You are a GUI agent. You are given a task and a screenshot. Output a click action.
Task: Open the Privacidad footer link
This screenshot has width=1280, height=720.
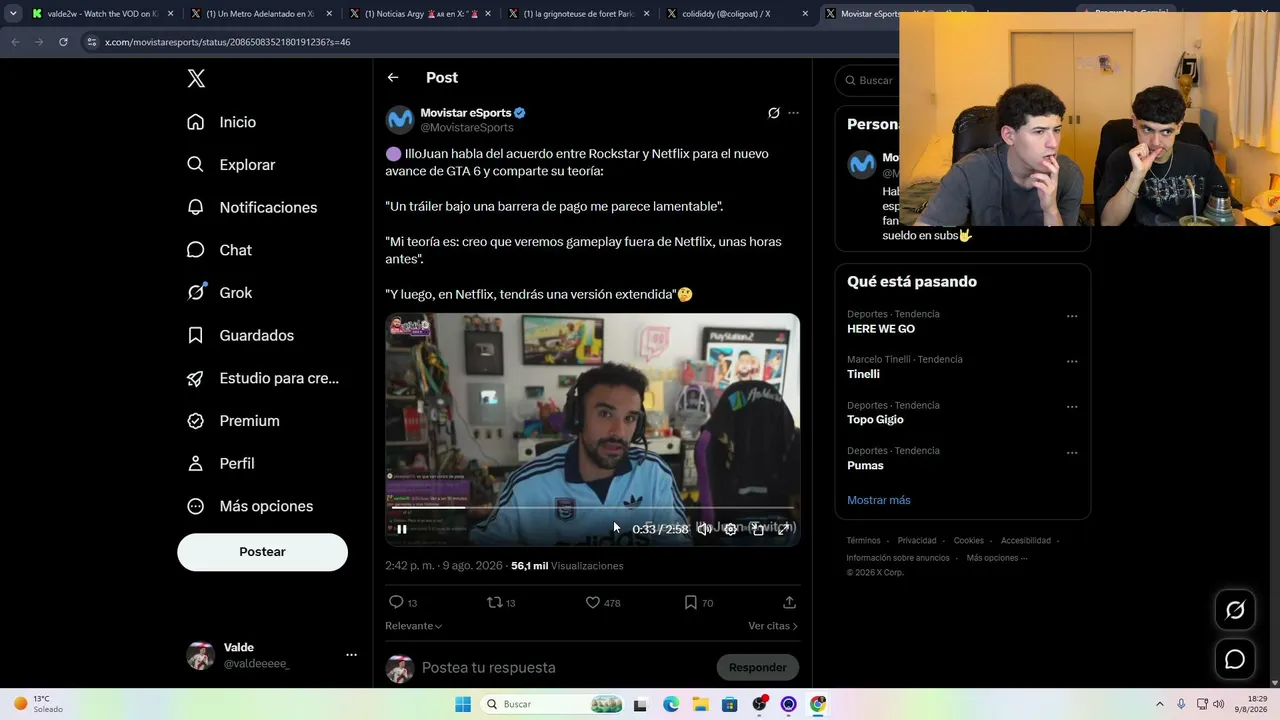click(x=917, y=541)
